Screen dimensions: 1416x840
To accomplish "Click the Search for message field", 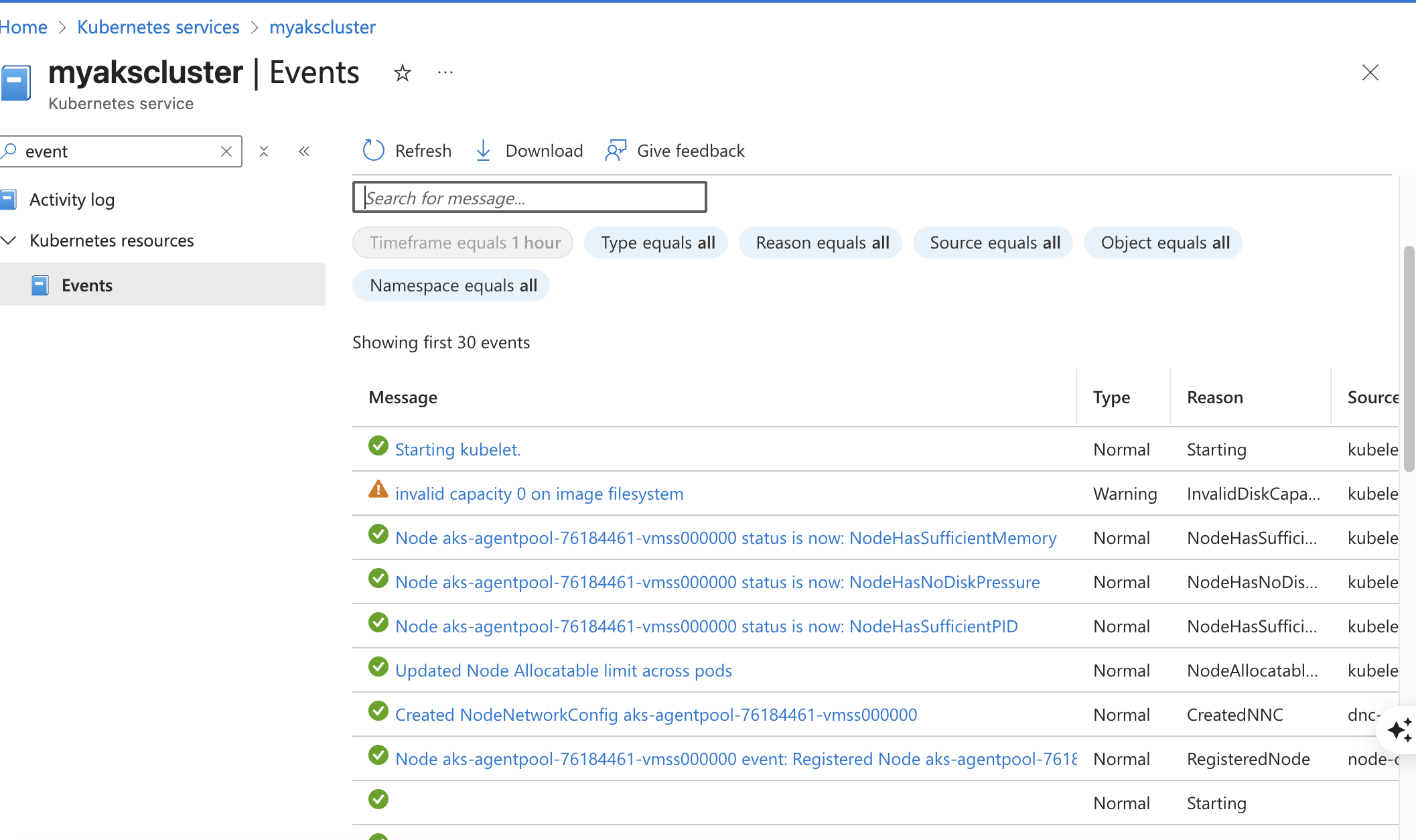I will pyautogui.click(x=529, y=198).
